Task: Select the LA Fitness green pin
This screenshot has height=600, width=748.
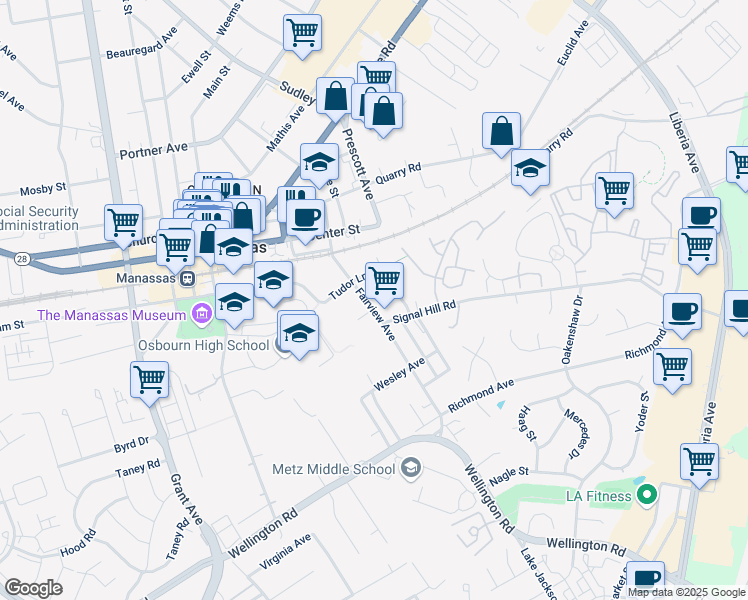Action: point(646,495)
